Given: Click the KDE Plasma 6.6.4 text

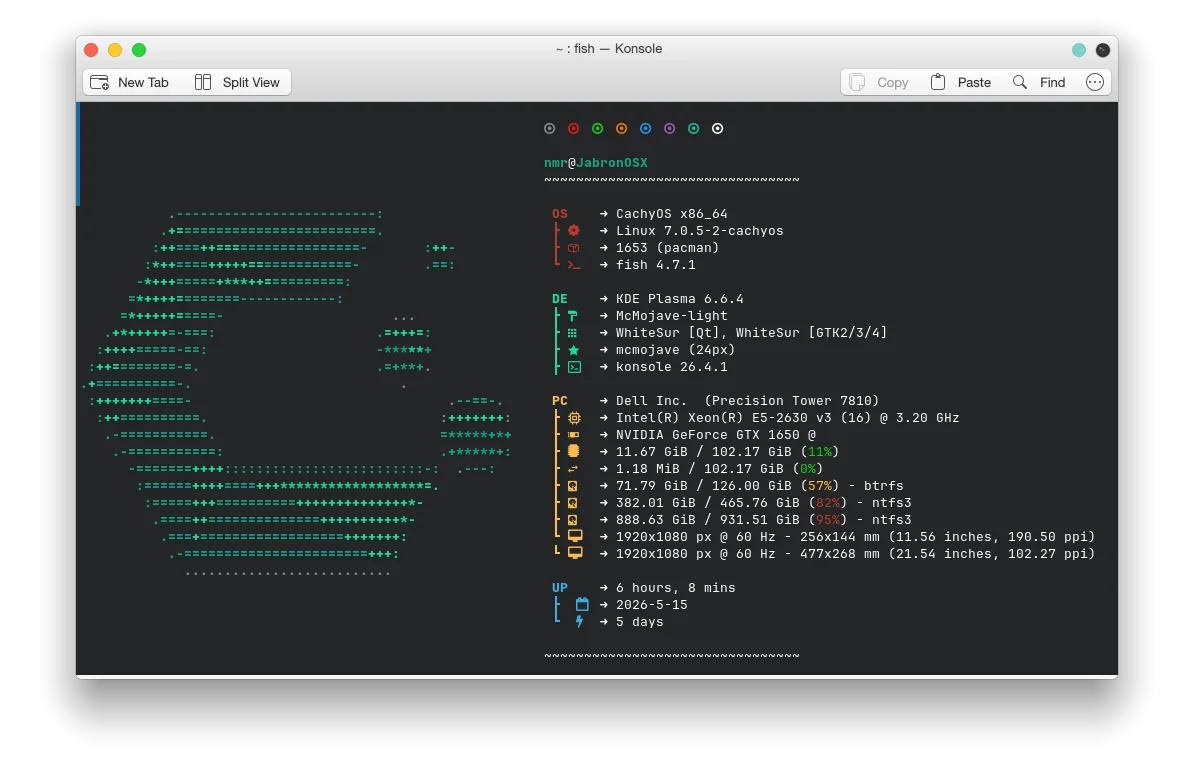Looking at the screenshot, I should coord(679,299).
